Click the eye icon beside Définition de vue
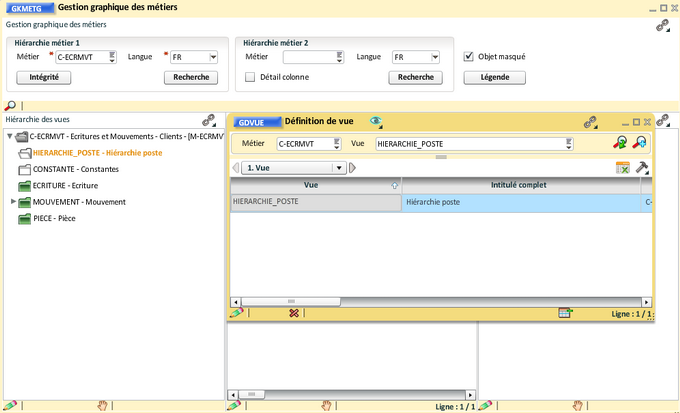This screenshot has height=413, width=680. tap(376, 121)
